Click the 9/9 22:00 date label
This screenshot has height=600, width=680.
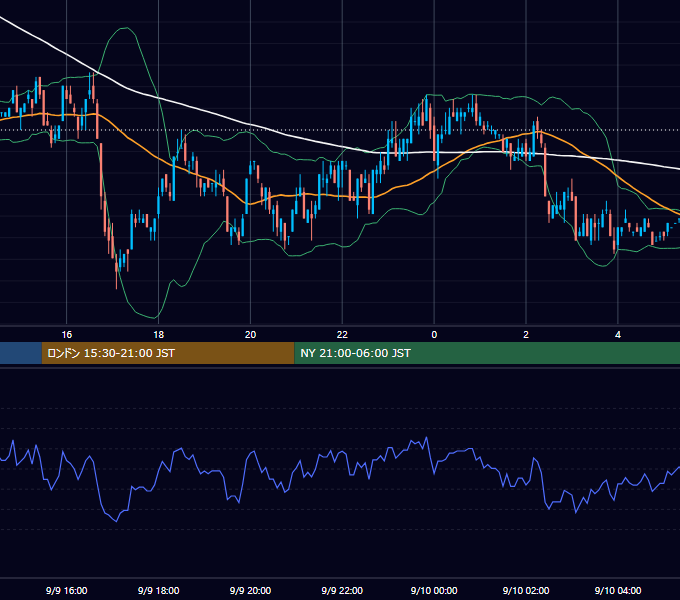[x=342, y=590]
